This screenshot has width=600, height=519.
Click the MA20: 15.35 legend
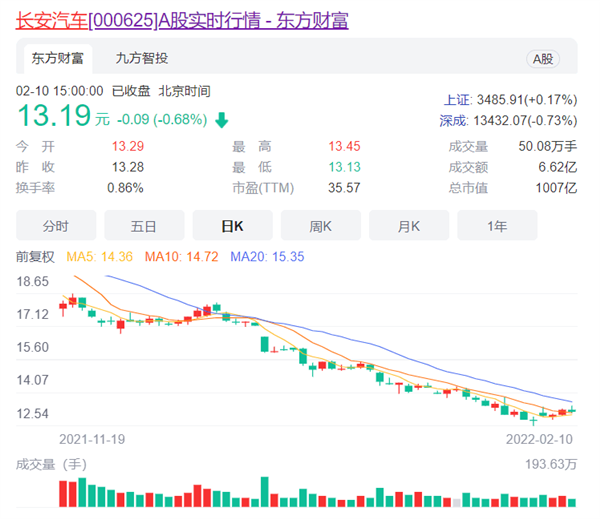(267, 256)
